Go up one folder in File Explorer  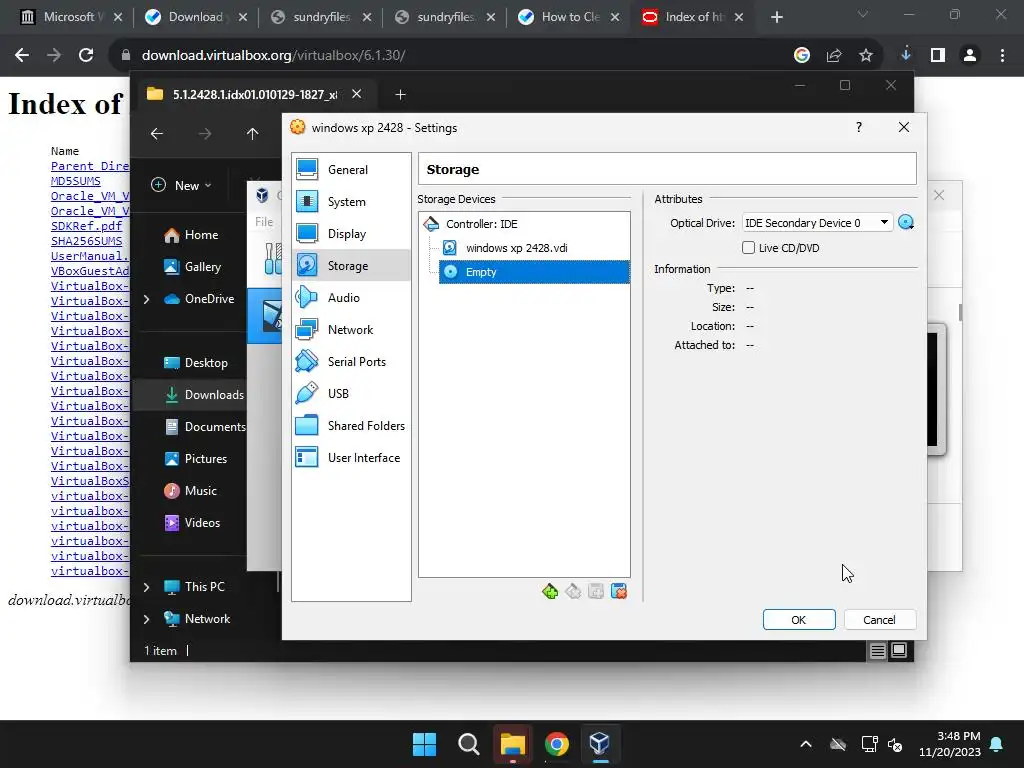253,134
